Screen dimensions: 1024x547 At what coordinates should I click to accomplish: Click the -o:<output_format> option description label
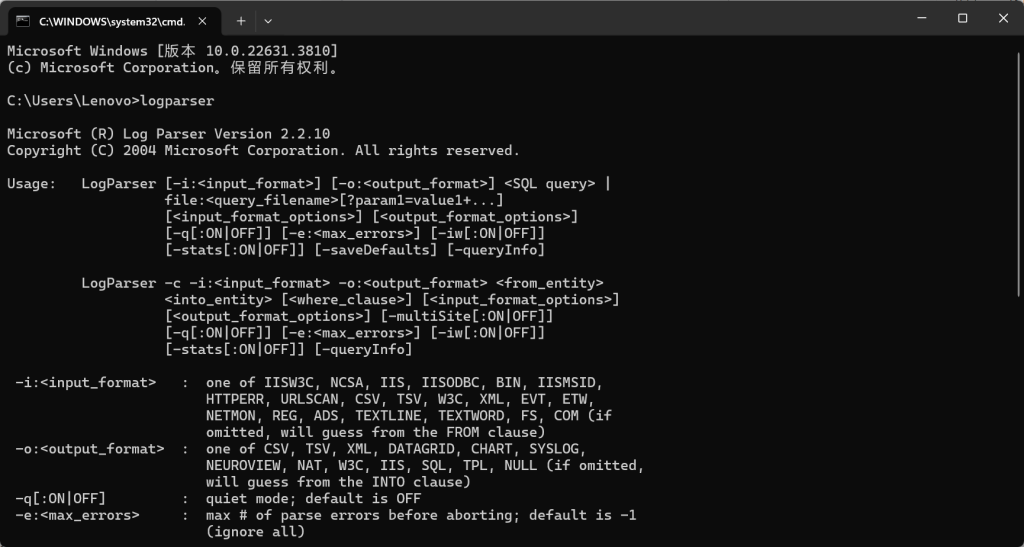(x=89, y=449)
